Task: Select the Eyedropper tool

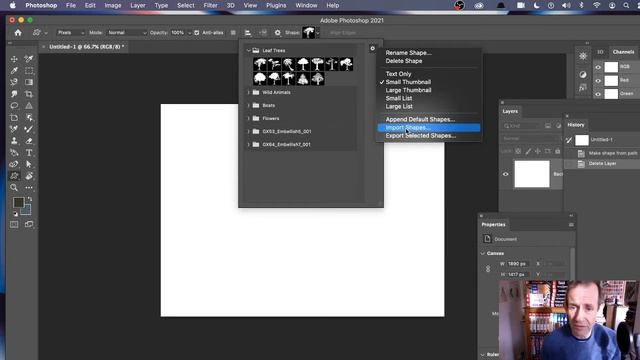Action: point(14,71)
